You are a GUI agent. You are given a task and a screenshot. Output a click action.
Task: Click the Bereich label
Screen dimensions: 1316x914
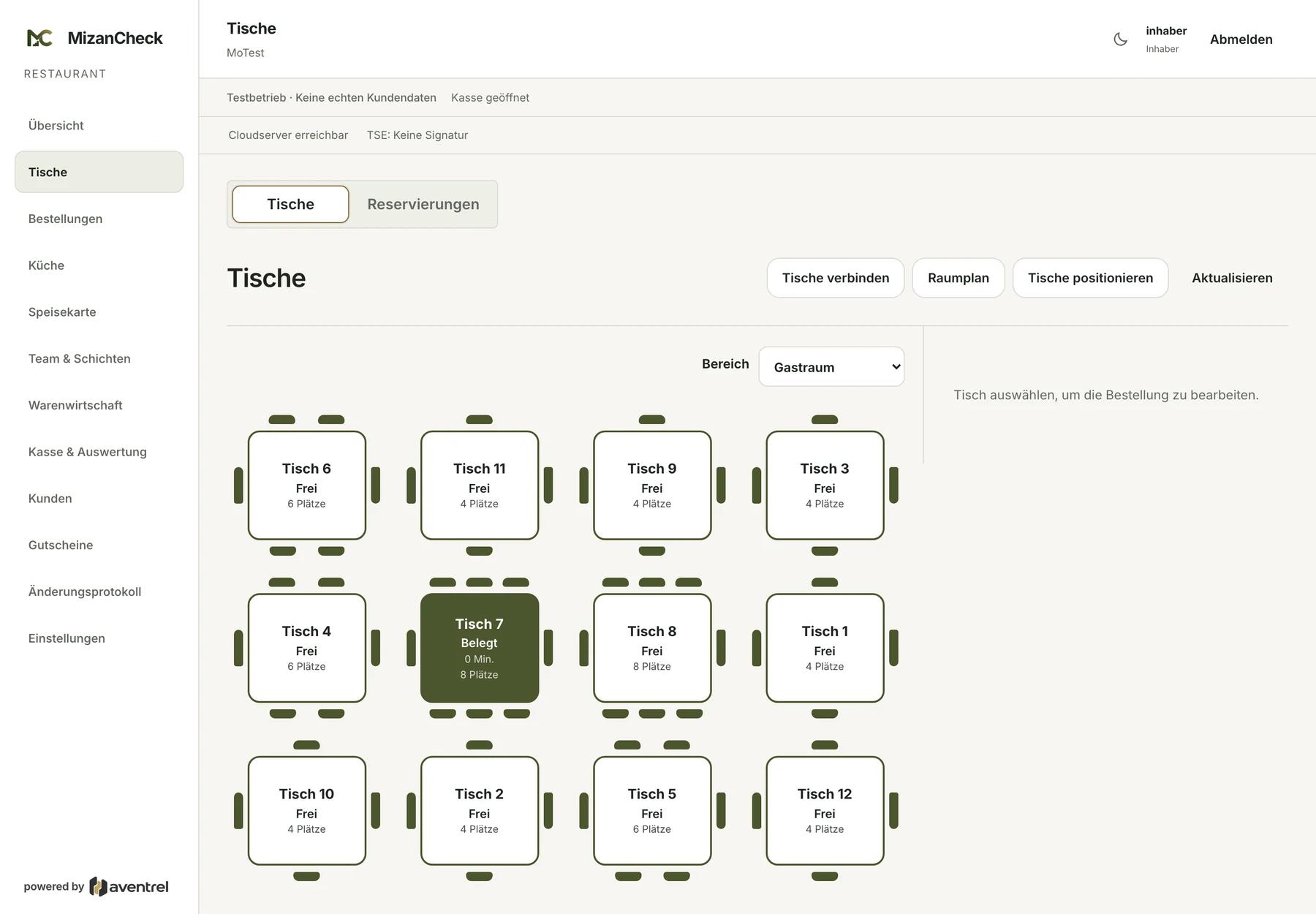coord(725,364)
